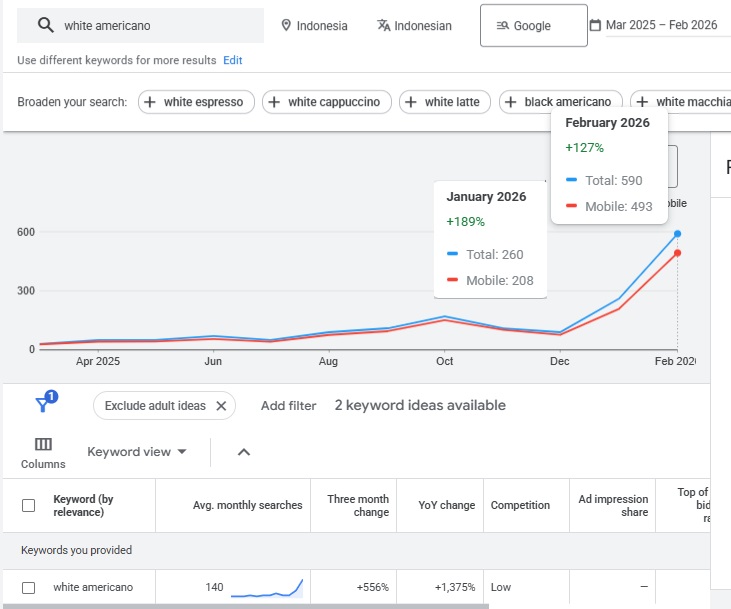
Task: Collapse the chart with chevron arrow
Action: (x=243, y=452)
